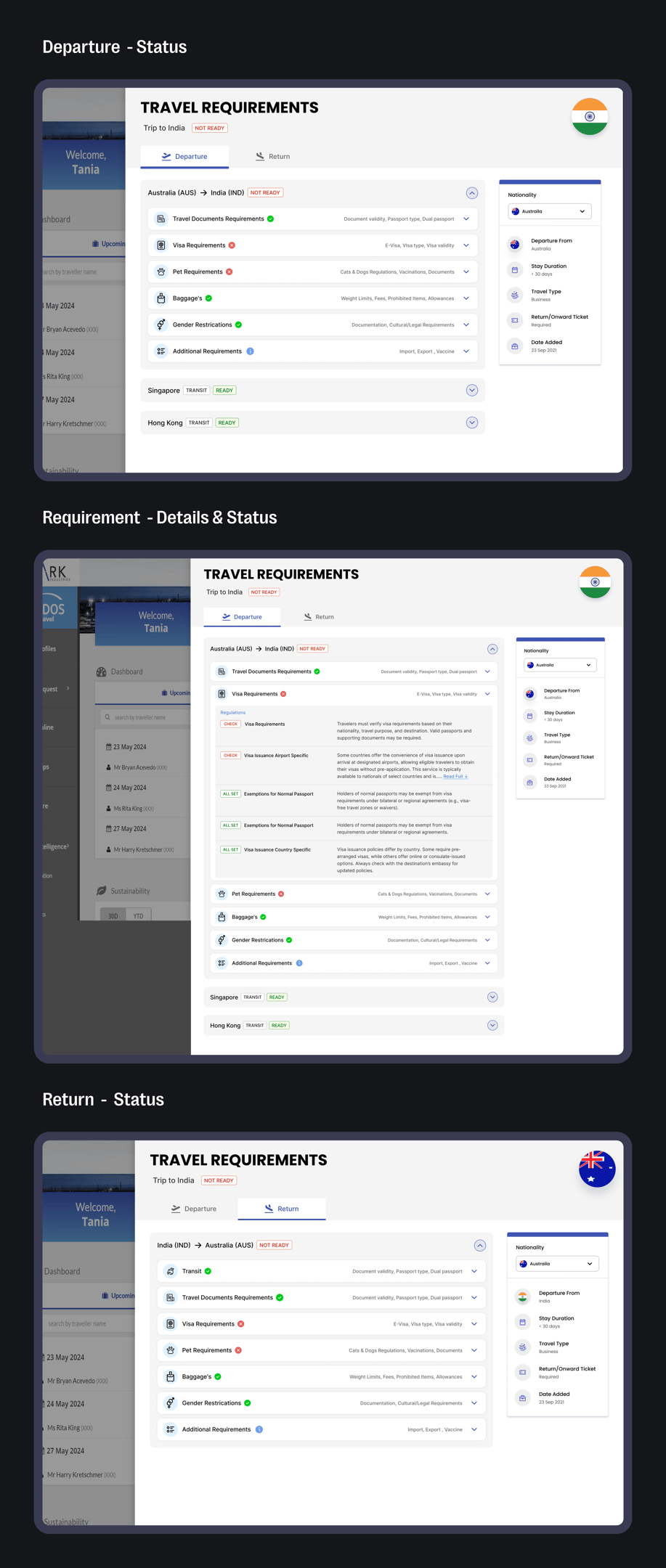Click "Mr Harry Kretschmer" in Return Status panel

tap(81, 1475)
